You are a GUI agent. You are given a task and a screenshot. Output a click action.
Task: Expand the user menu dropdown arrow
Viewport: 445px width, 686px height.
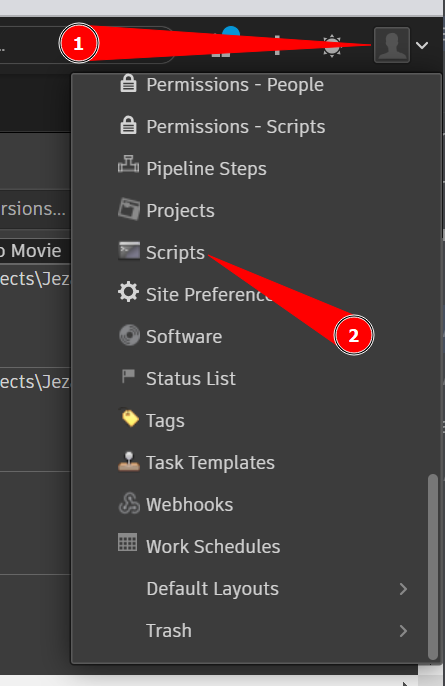422,45
